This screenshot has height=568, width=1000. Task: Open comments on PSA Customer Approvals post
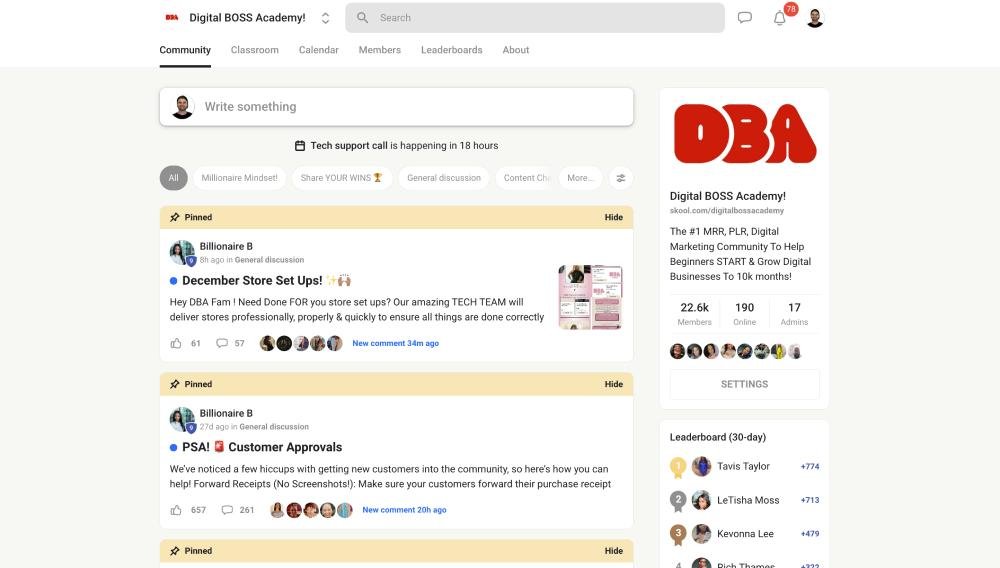(x=227, y=510)
